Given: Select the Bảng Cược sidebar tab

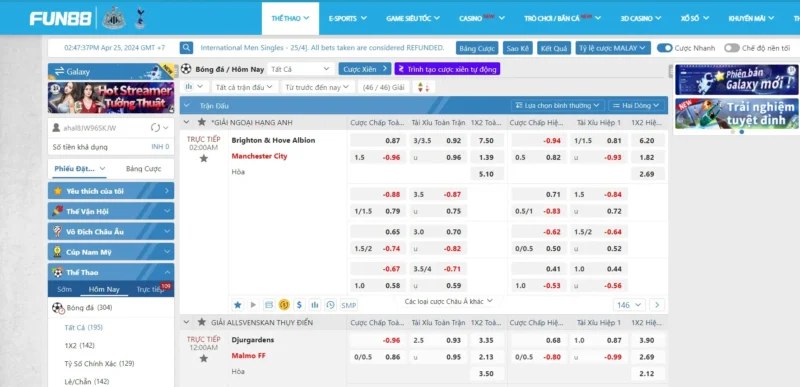Looking at the screenshot, I should pyautogui.click(x=143, y=169).
